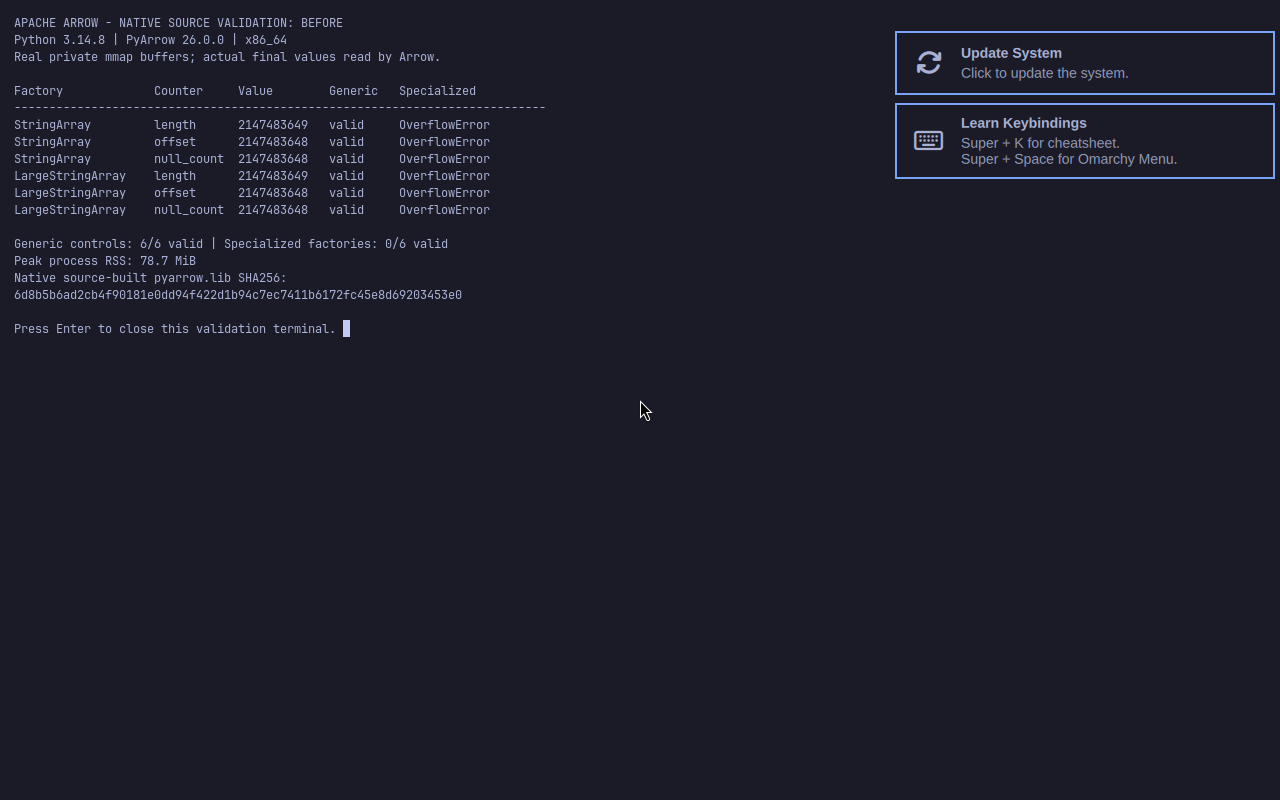Click the 'Specialized' column header

(x=437, y=91)
